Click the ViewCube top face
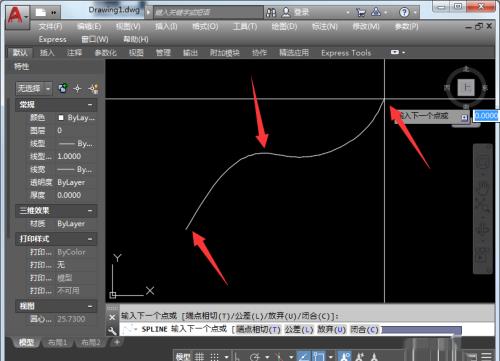 pos(466,88)
